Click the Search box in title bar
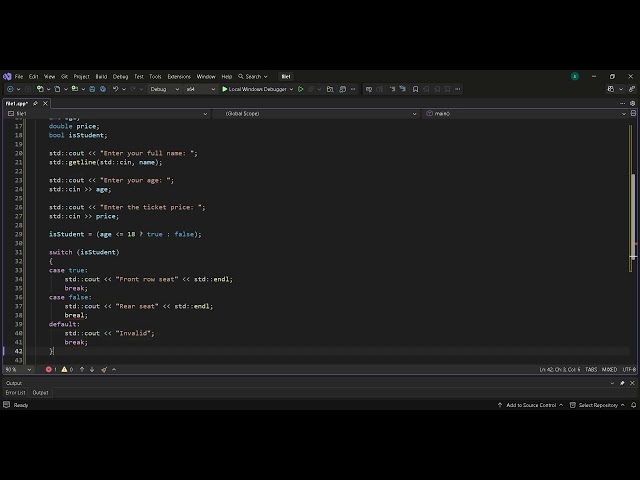This screenshot has height=480, width=640. 253,76
